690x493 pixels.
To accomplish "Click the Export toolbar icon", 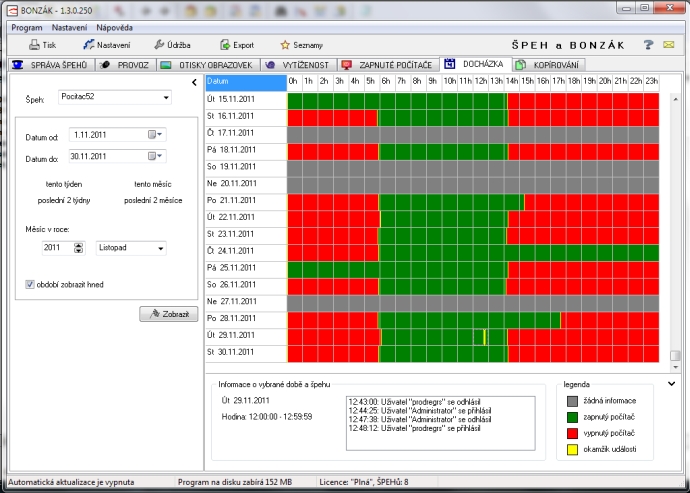I will point(225,45).
